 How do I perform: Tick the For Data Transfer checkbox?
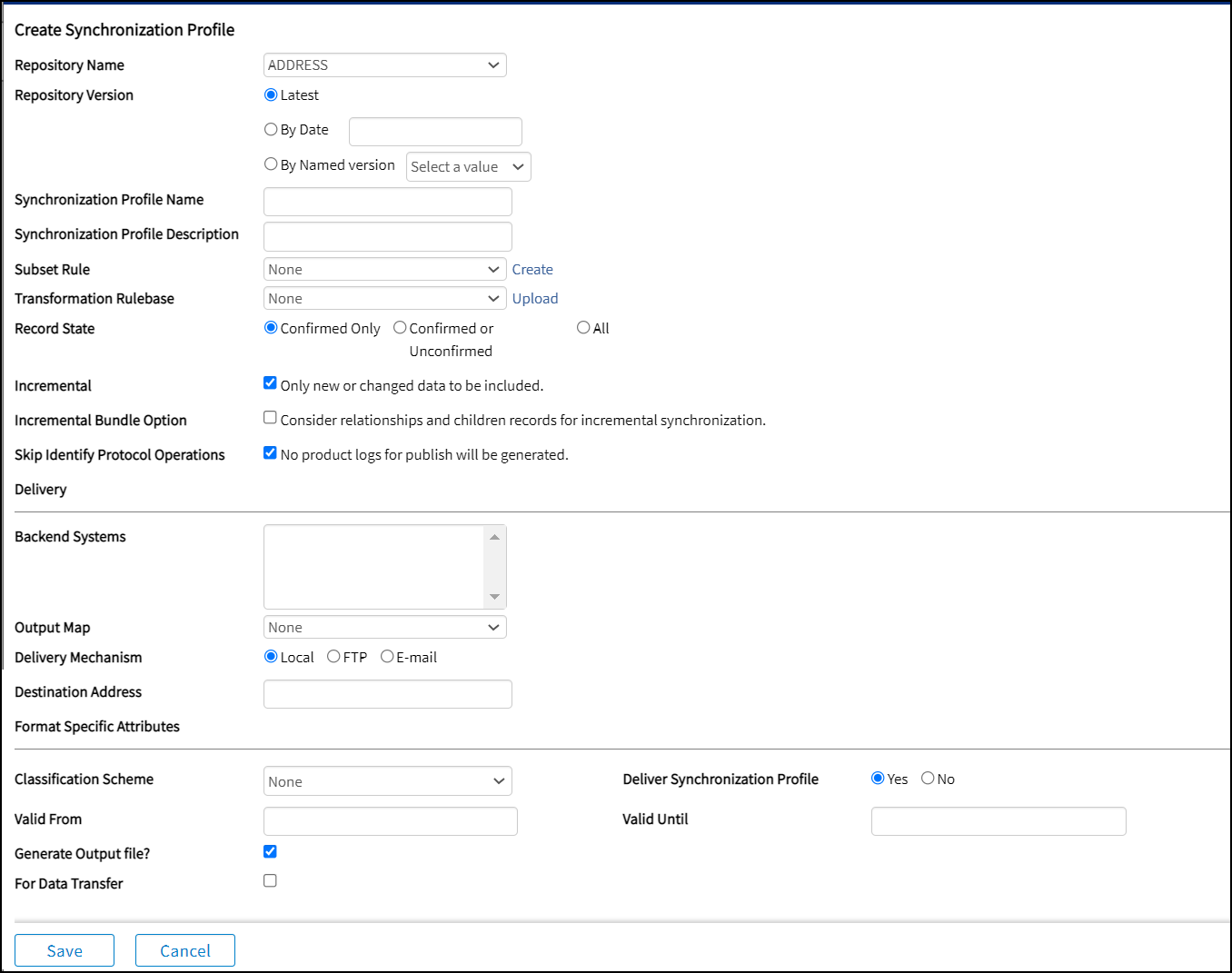click(270, 881)
